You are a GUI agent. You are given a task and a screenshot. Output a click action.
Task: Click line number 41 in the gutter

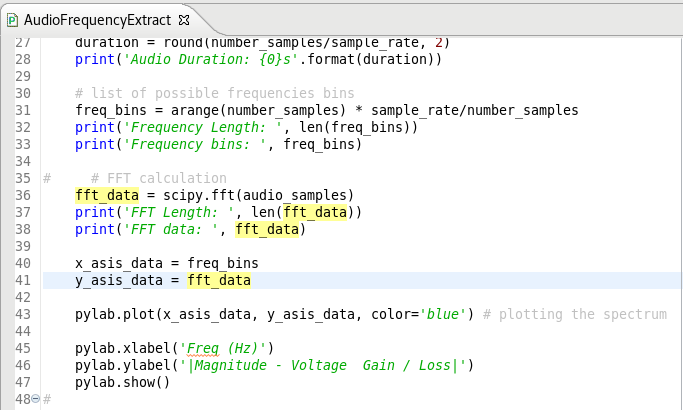23,280
